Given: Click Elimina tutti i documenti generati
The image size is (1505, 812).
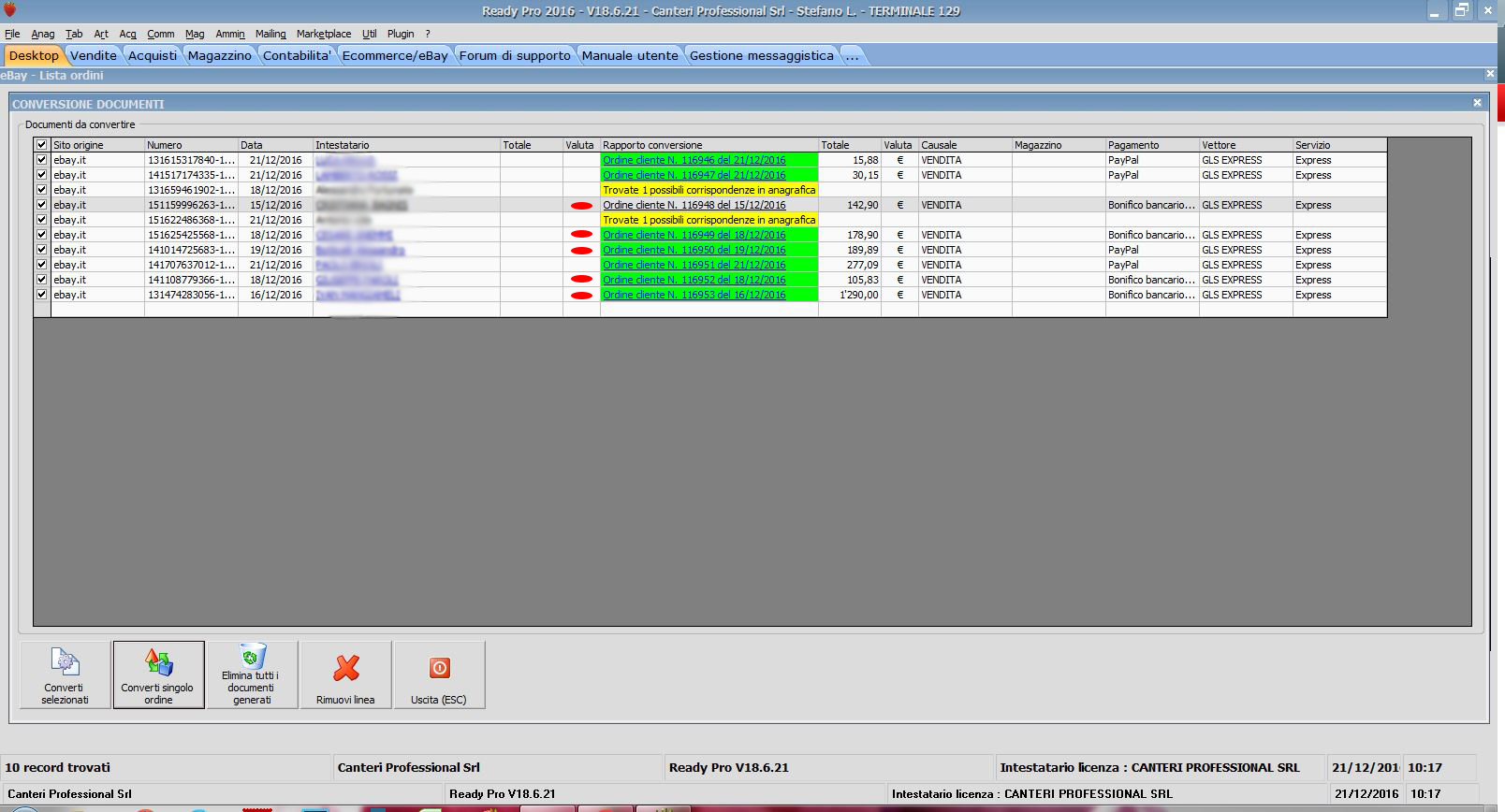Looking at the screenshot, I should coord(252,674).
